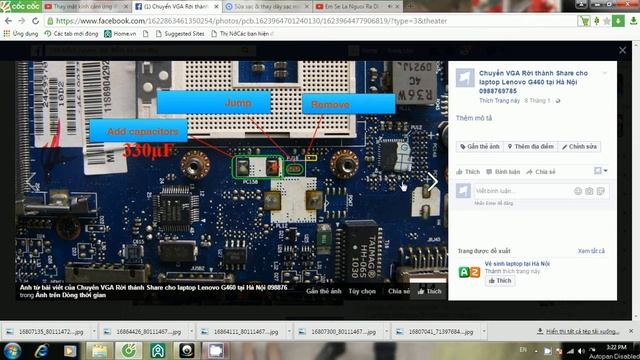Open file explorer folder on taskbar
The height and width of the screenshot is (360, 640).
click(99, 351)
